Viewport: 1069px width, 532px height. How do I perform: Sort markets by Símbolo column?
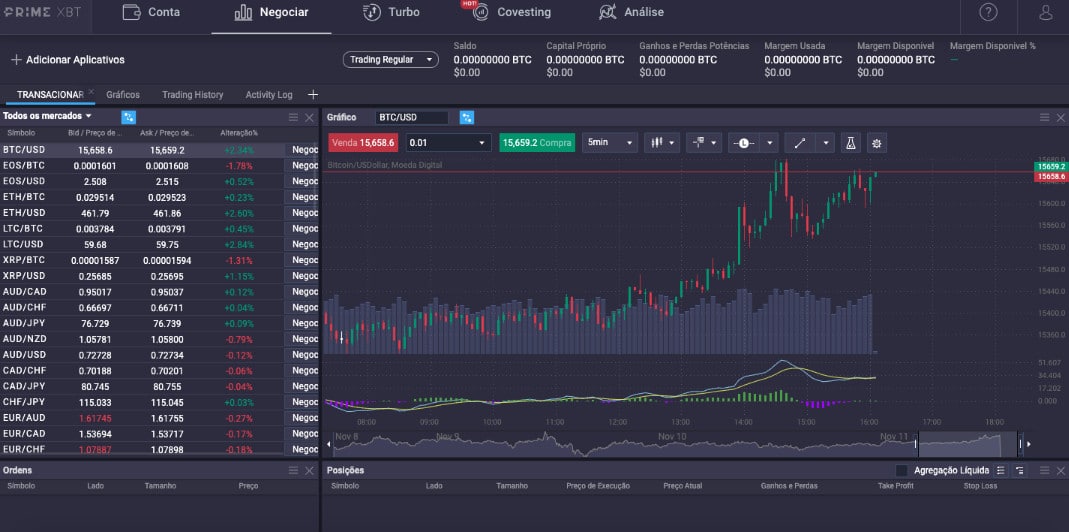pyautogui.click(x=21, y=133)
